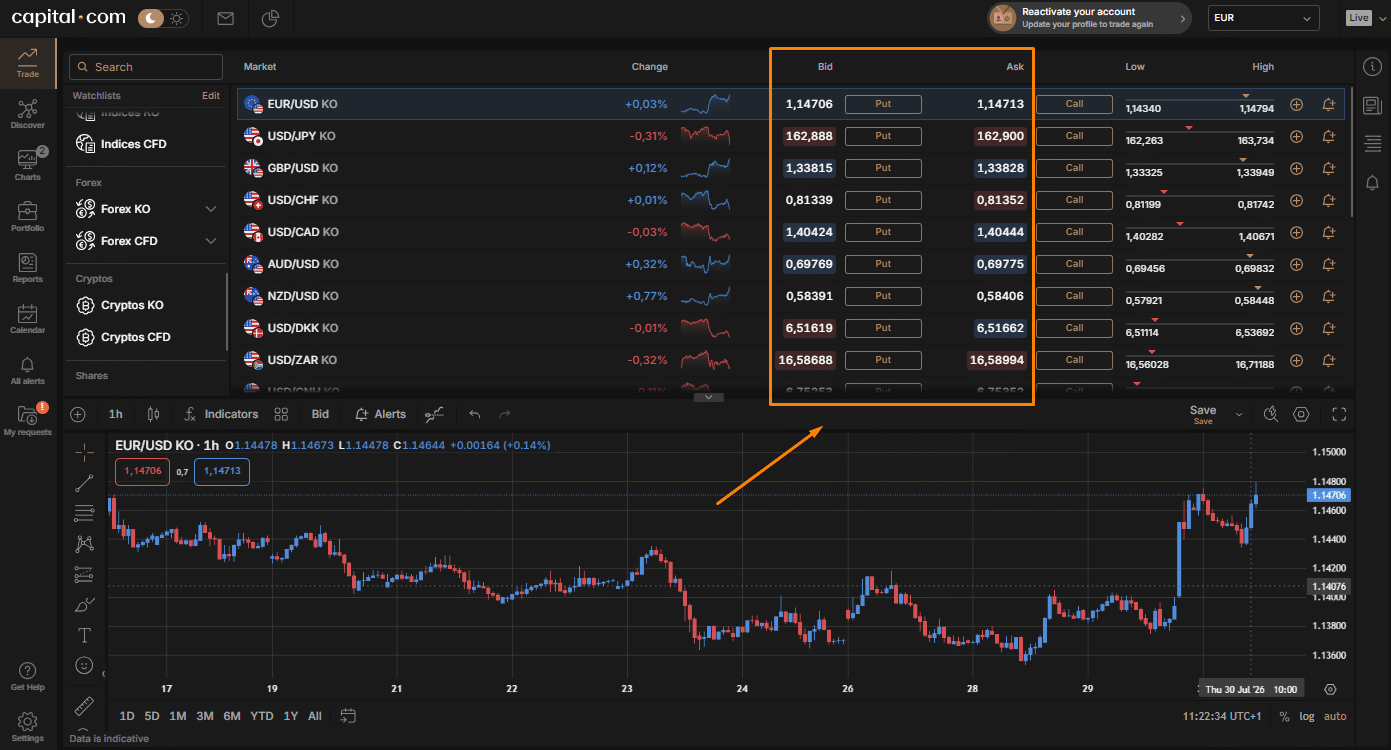Select the ruler measure tool
Image resolution: width=1391 pixels, height=750 pixels.
(x=85, y=704)
